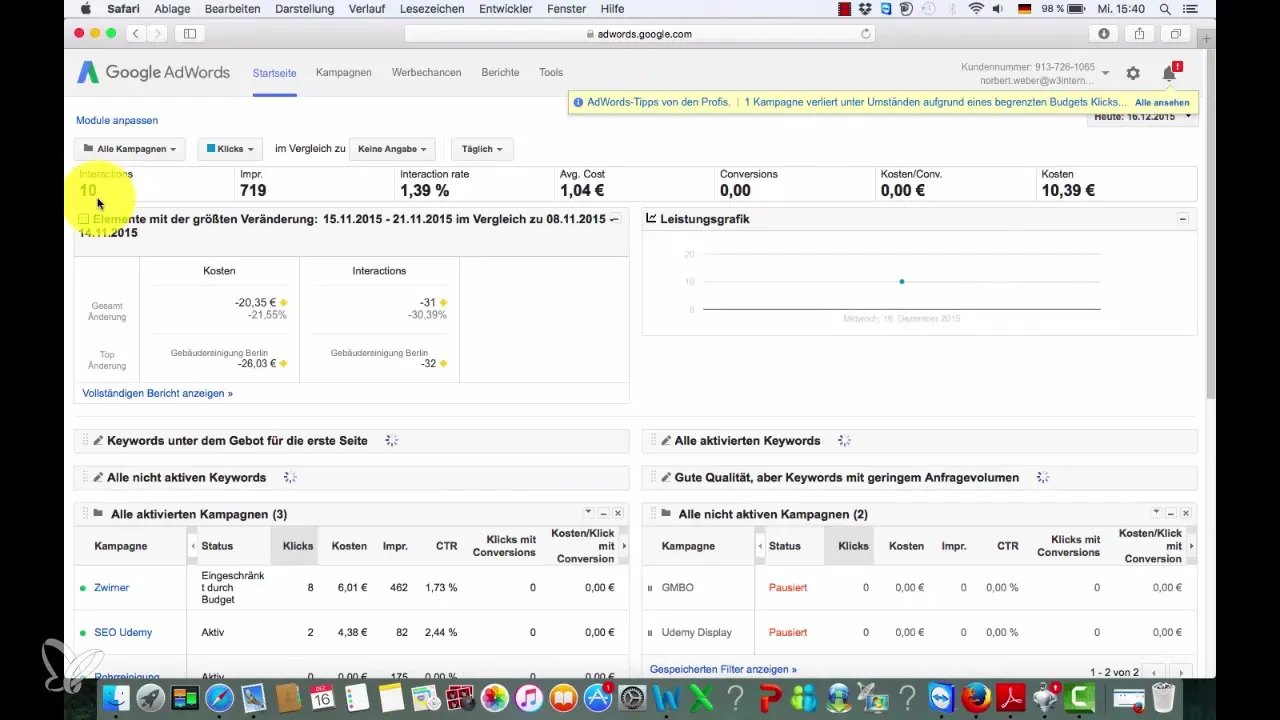Open the SEO Udemy campaign link
The image size is (1280, 720).
[x=123, y=633]
